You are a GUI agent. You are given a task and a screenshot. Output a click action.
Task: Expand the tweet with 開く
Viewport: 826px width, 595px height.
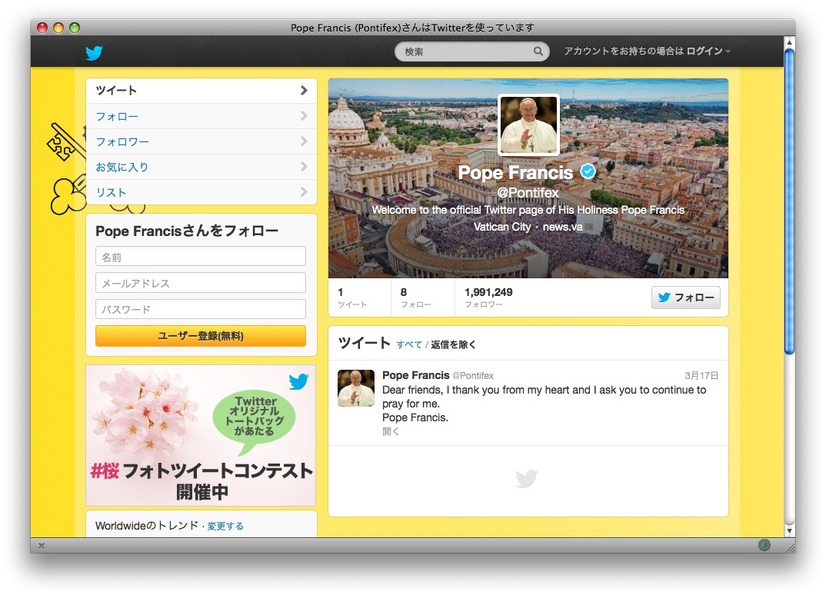tap(390, 432)
